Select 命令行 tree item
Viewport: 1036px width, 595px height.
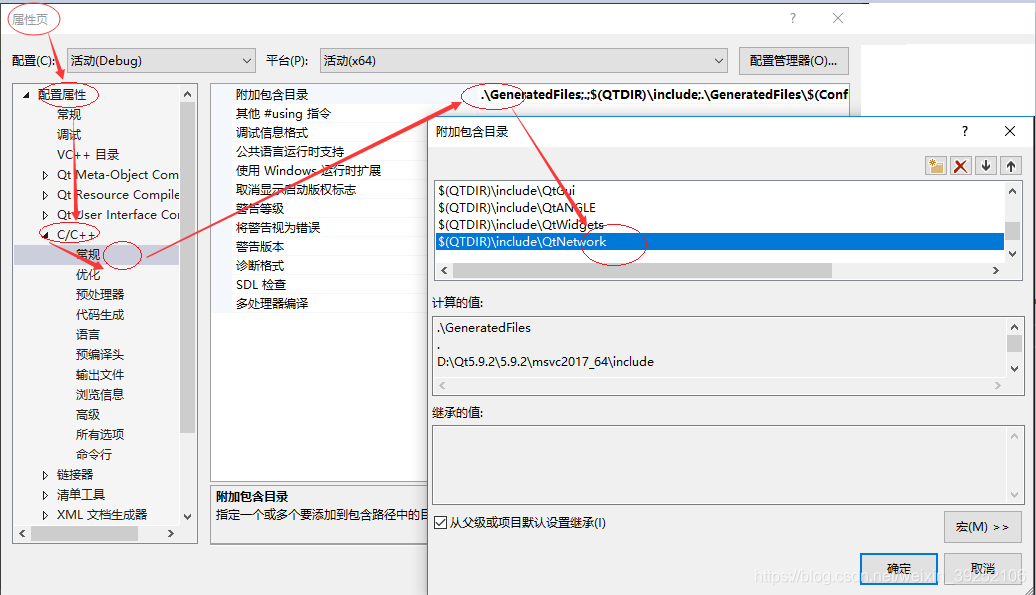pyautogui.click(x=94, y=454)
